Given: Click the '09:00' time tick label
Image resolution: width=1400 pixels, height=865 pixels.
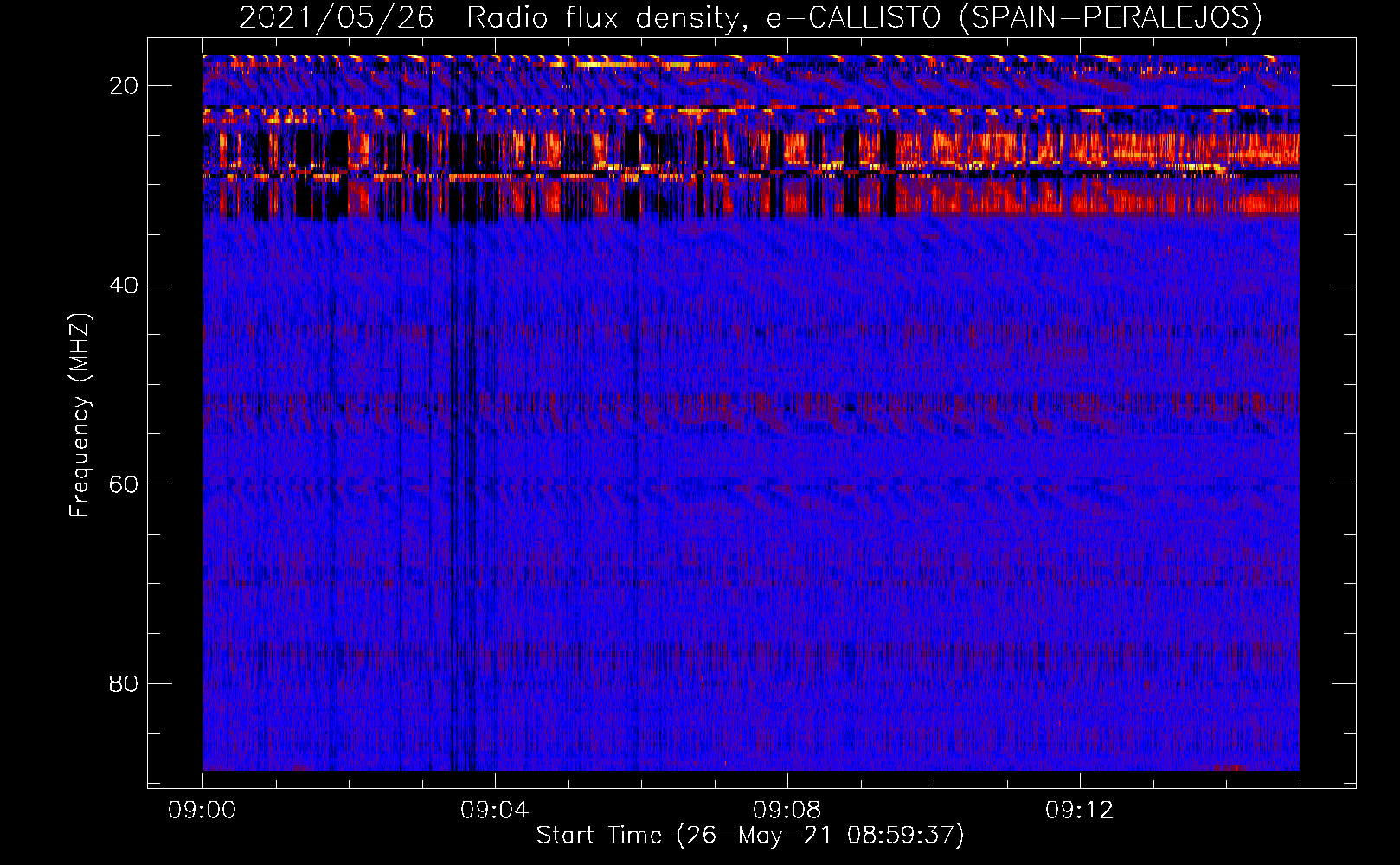Looking at the screenshot, I should click(202, 811).
